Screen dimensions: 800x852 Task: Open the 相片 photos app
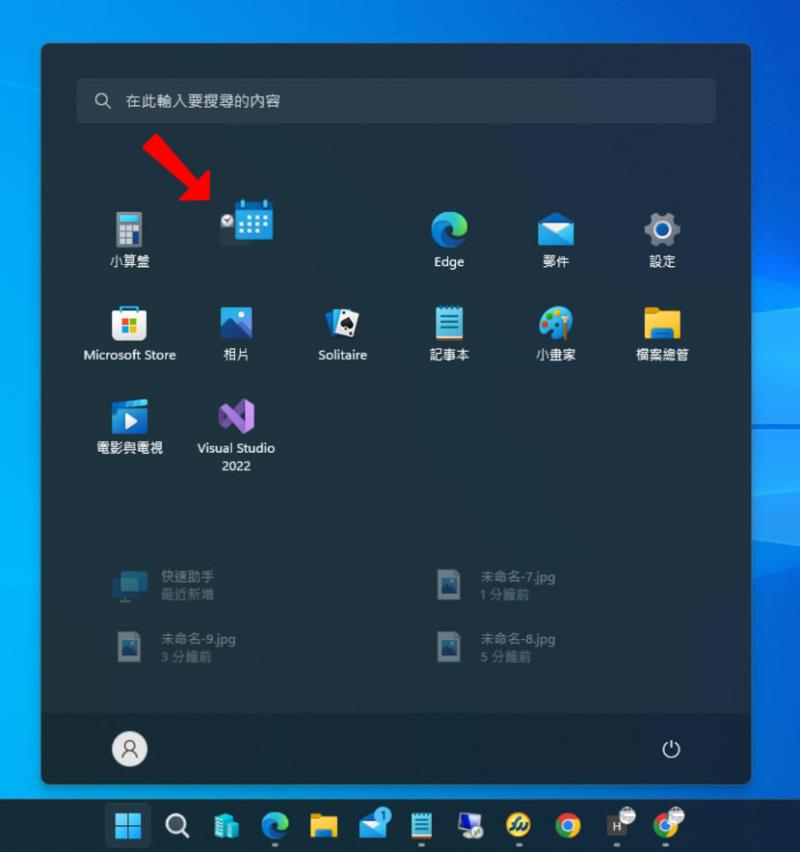click(236, 333)
